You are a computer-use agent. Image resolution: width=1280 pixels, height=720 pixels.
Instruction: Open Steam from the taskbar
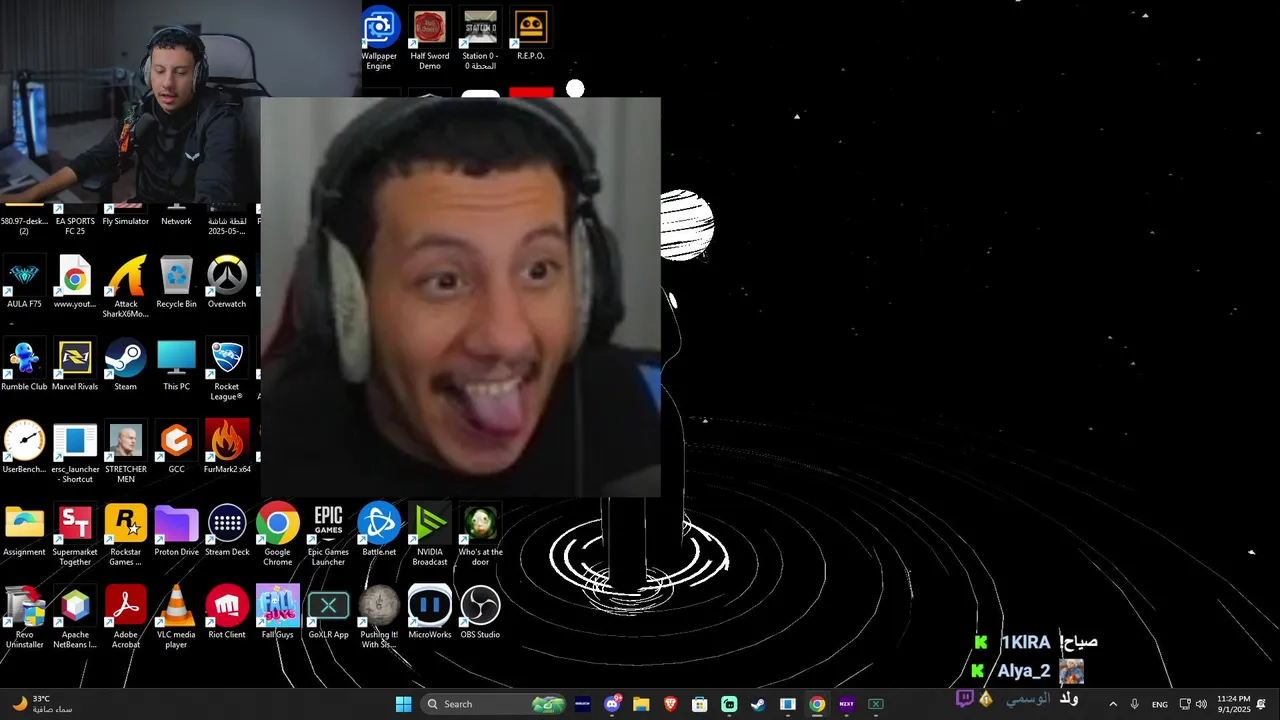(758, 704)
